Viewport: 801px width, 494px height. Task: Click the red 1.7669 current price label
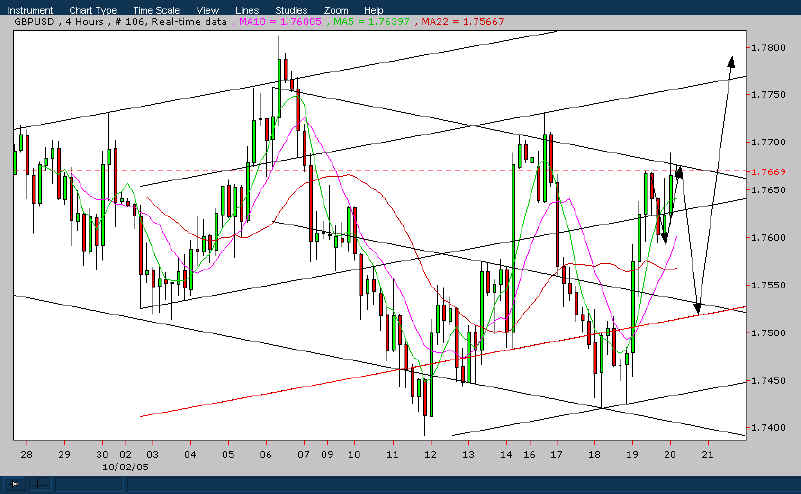[x=768, y=172]
